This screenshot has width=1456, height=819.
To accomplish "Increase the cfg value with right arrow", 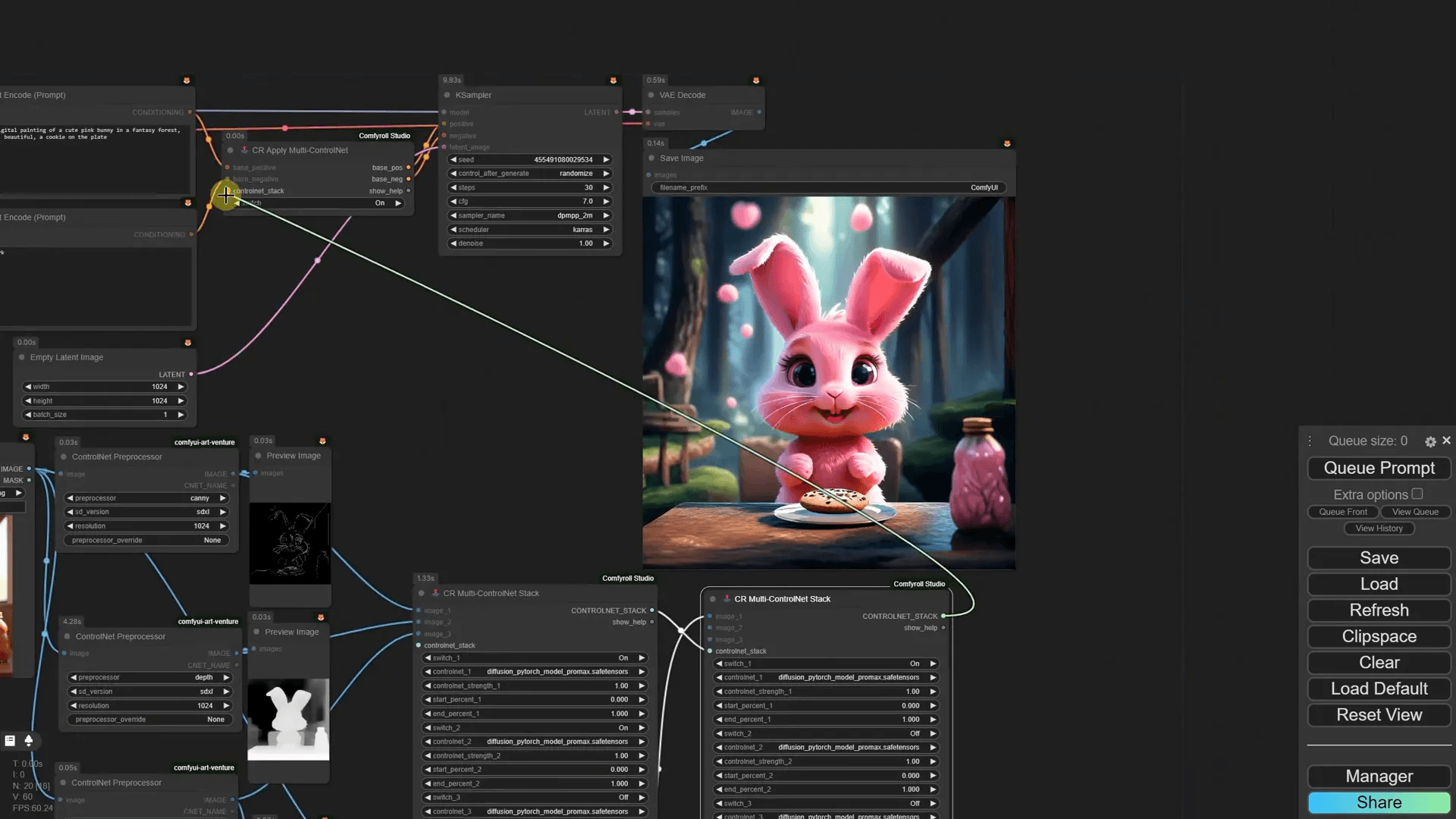I will click(606, 202).
